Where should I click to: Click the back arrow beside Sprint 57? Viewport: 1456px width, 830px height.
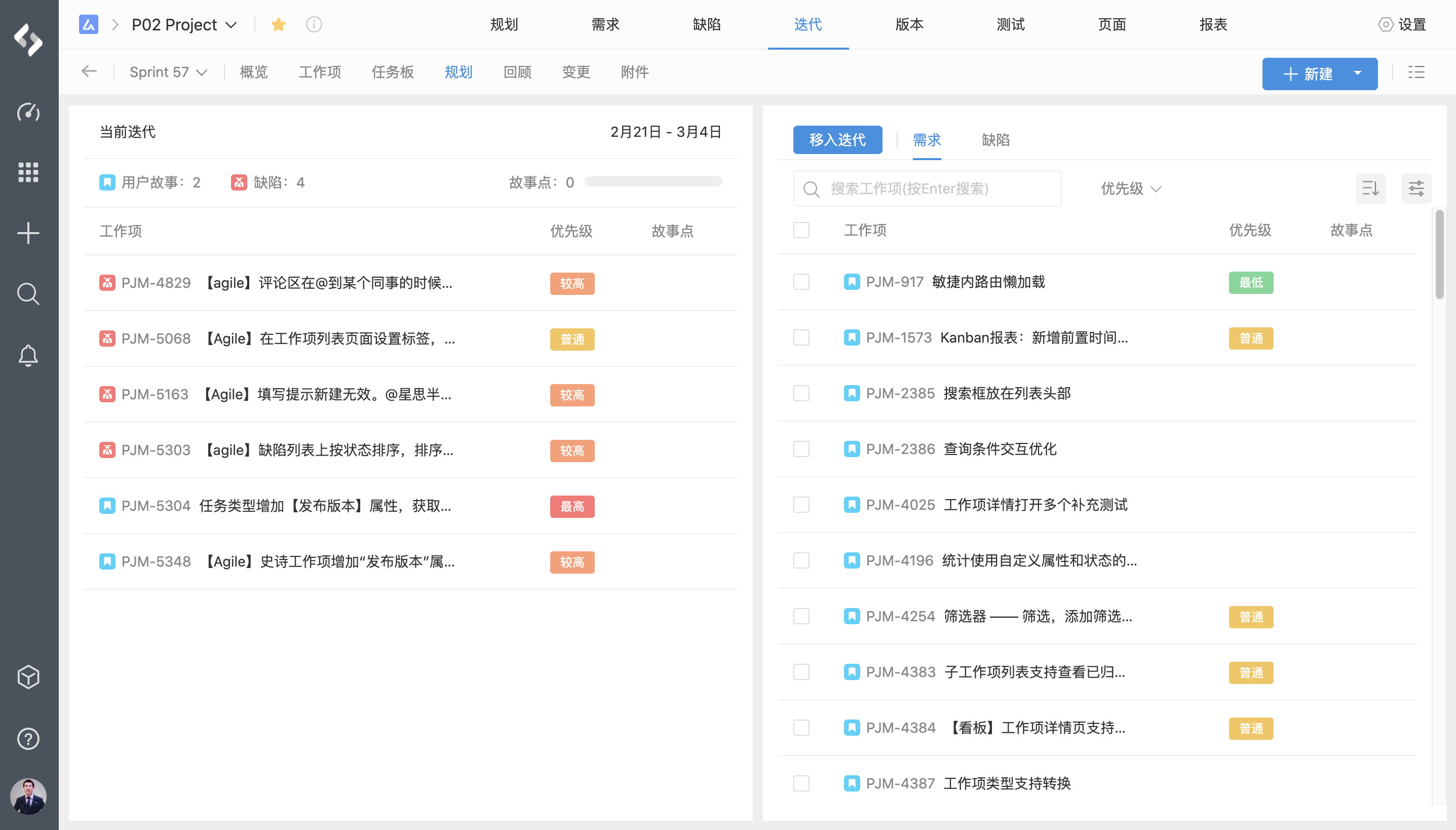tap(89, 71)
